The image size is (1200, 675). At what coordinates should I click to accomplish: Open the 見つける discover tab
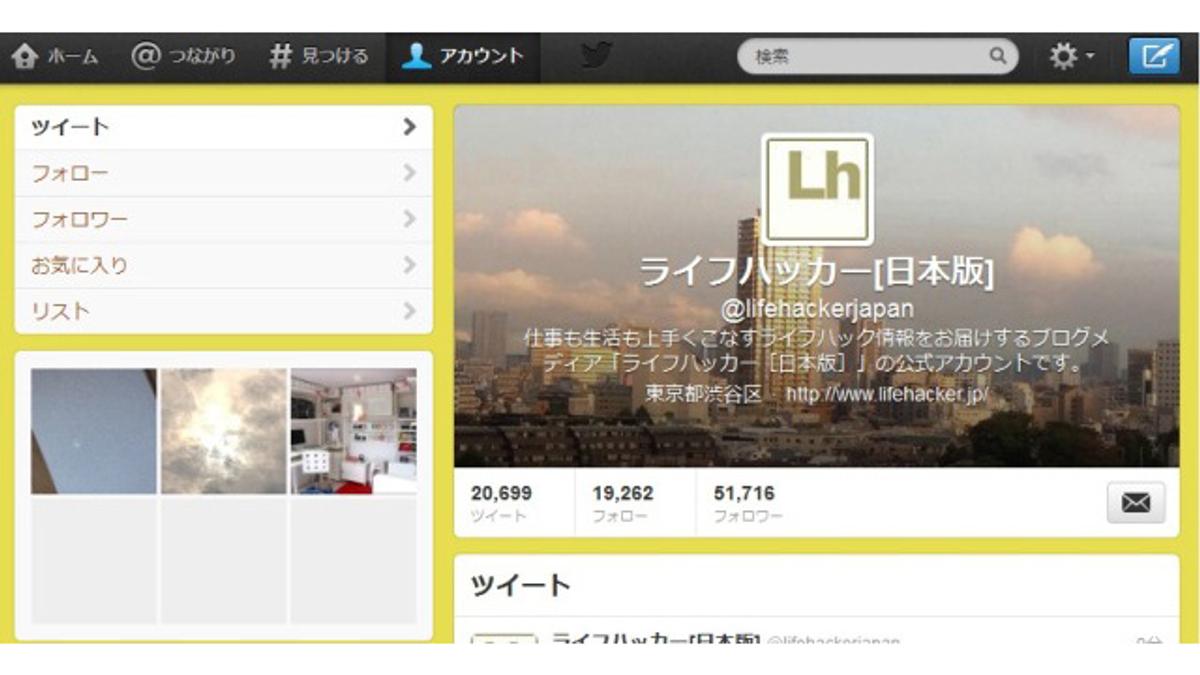(319, 57)
